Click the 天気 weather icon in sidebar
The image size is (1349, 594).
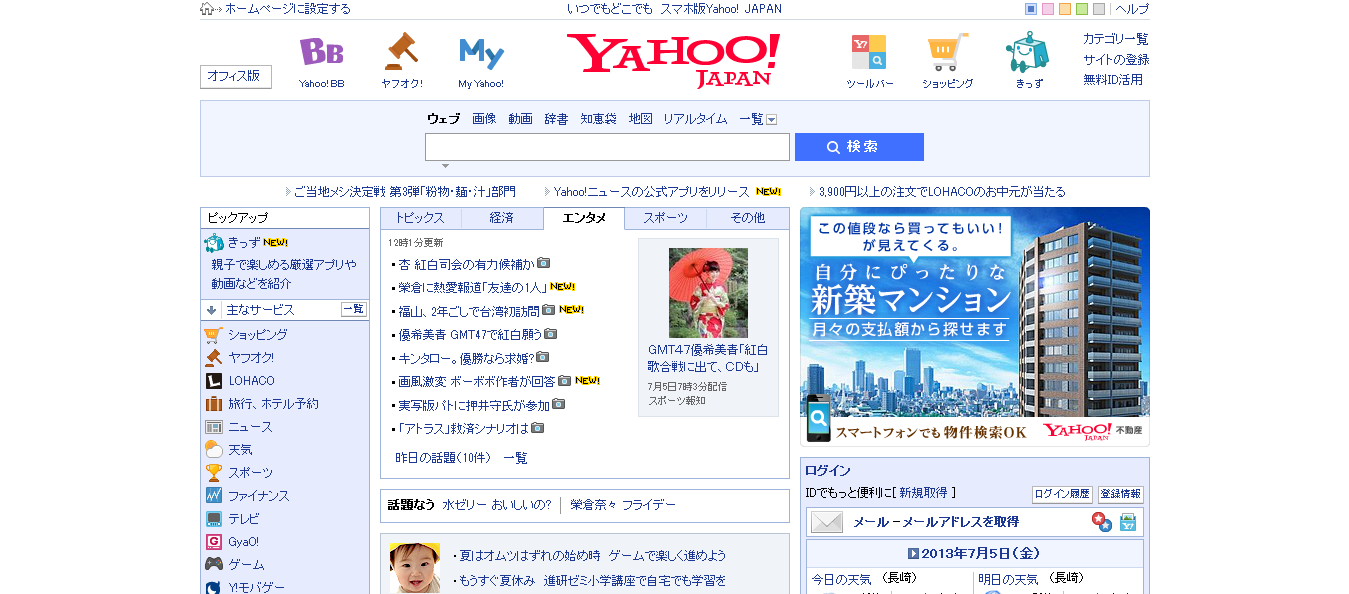tap(213, 450)
